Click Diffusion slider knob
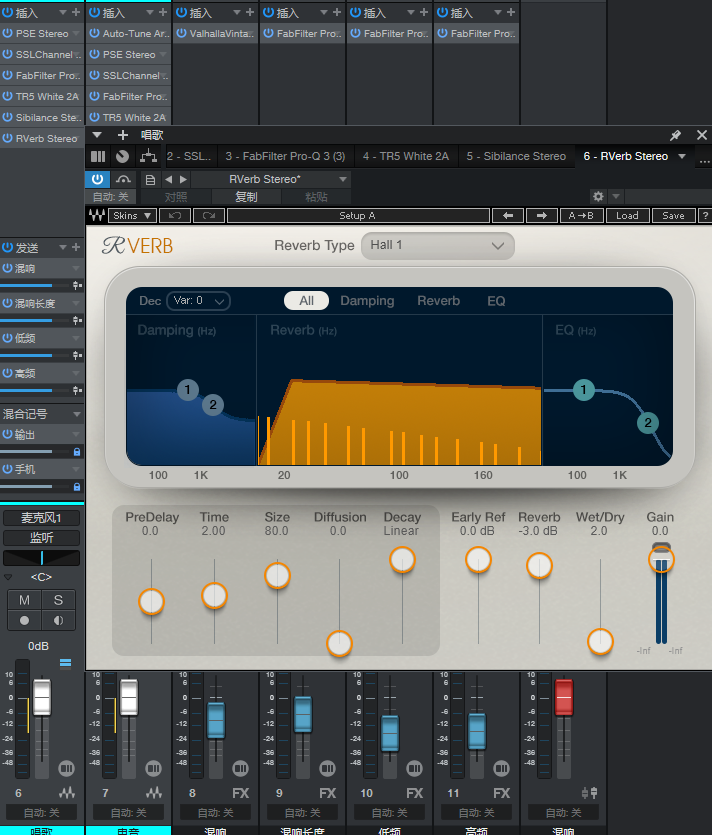This screenshot has width=712, height=835. click(339, 643)
